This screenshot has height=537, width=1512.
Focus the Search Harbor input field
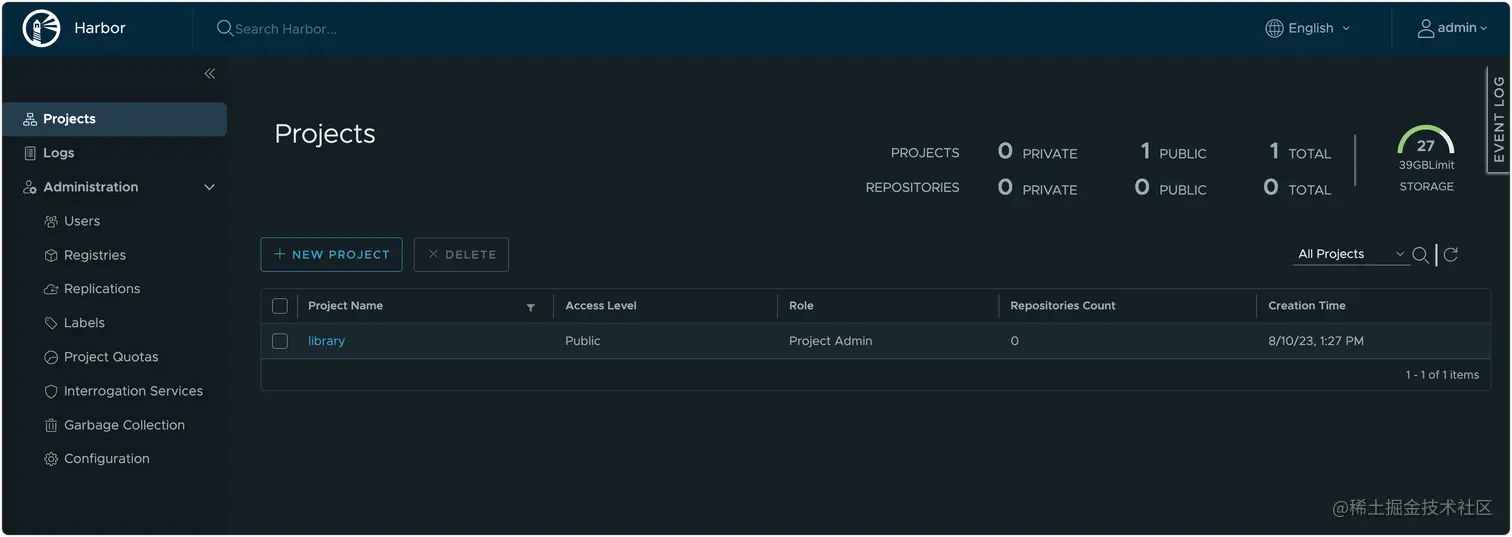[285, 29]
